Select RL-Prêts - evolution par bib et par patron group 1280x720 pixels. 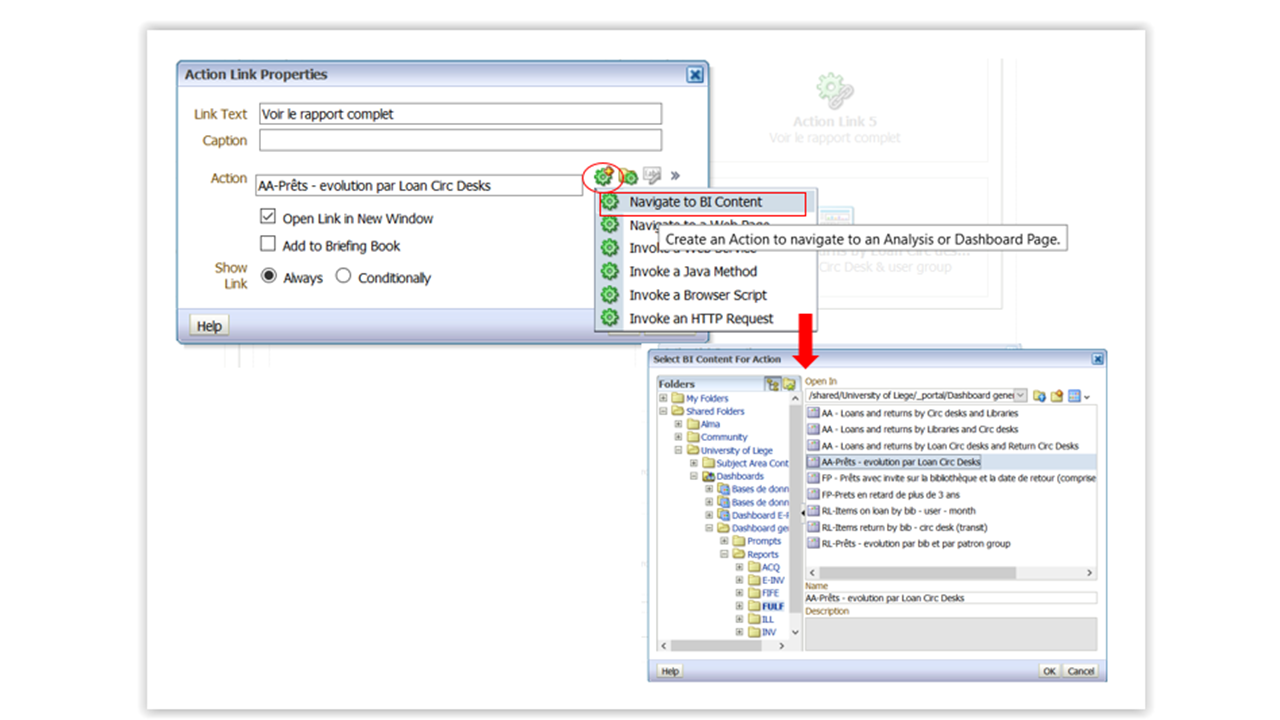click(x=915, y=544)
